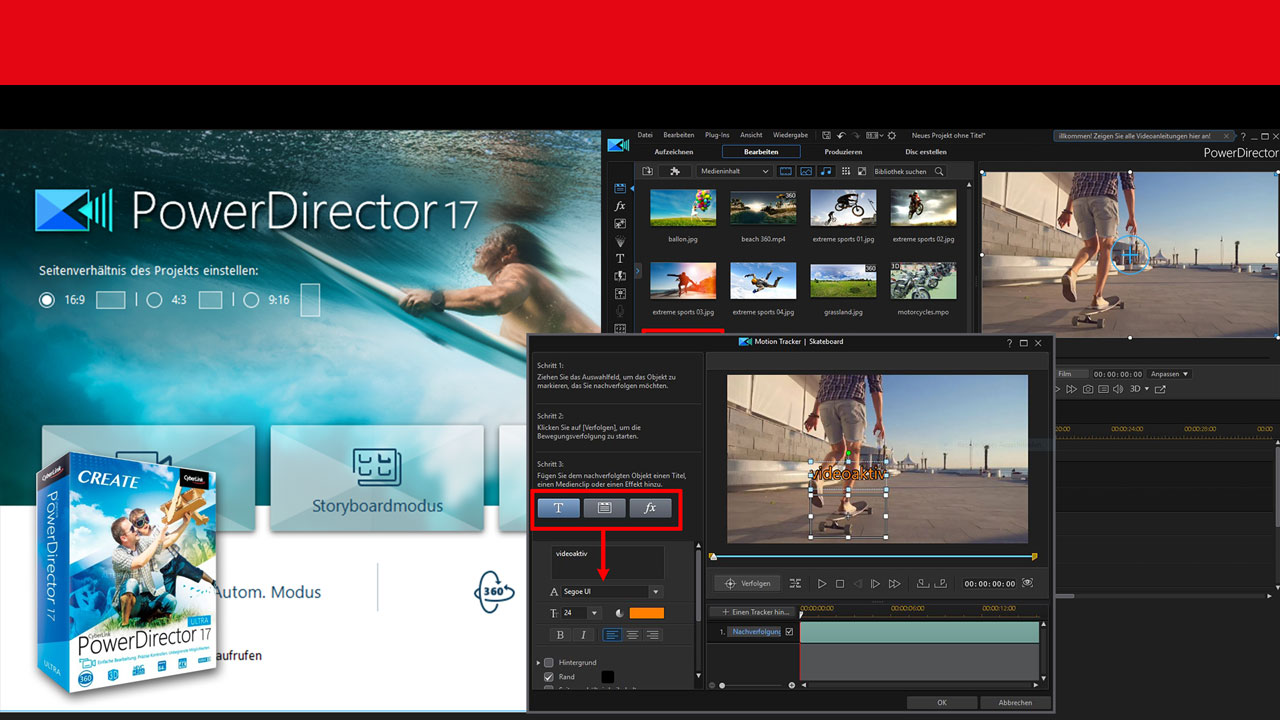1280x720 pixels.
Task: Uncheck the Rand checkbox
Action: (x=548, y=677)
